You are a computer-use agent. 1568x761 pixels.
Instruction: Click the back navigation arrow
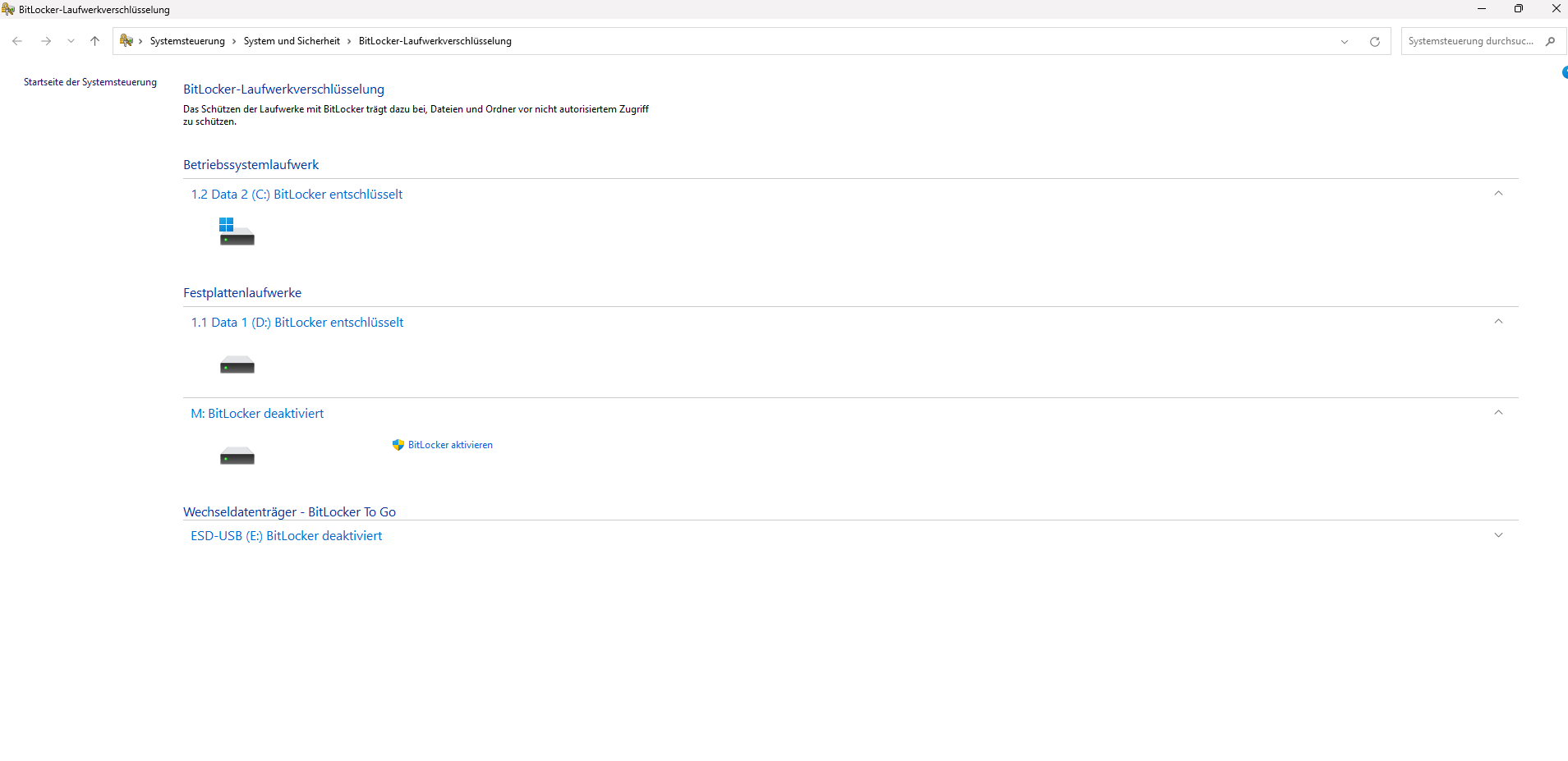(17, 41)
